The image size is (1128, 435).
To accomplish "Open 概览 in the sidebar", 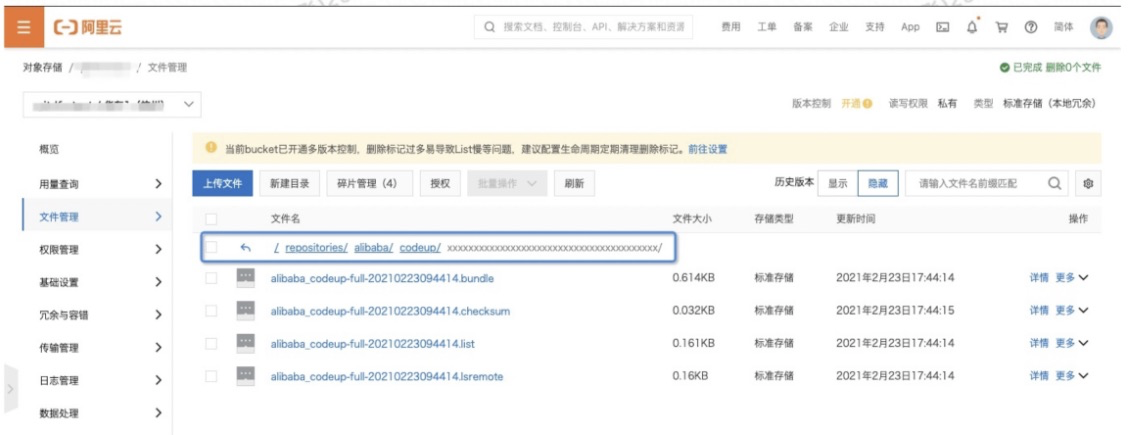I will [x=49, y=150].
